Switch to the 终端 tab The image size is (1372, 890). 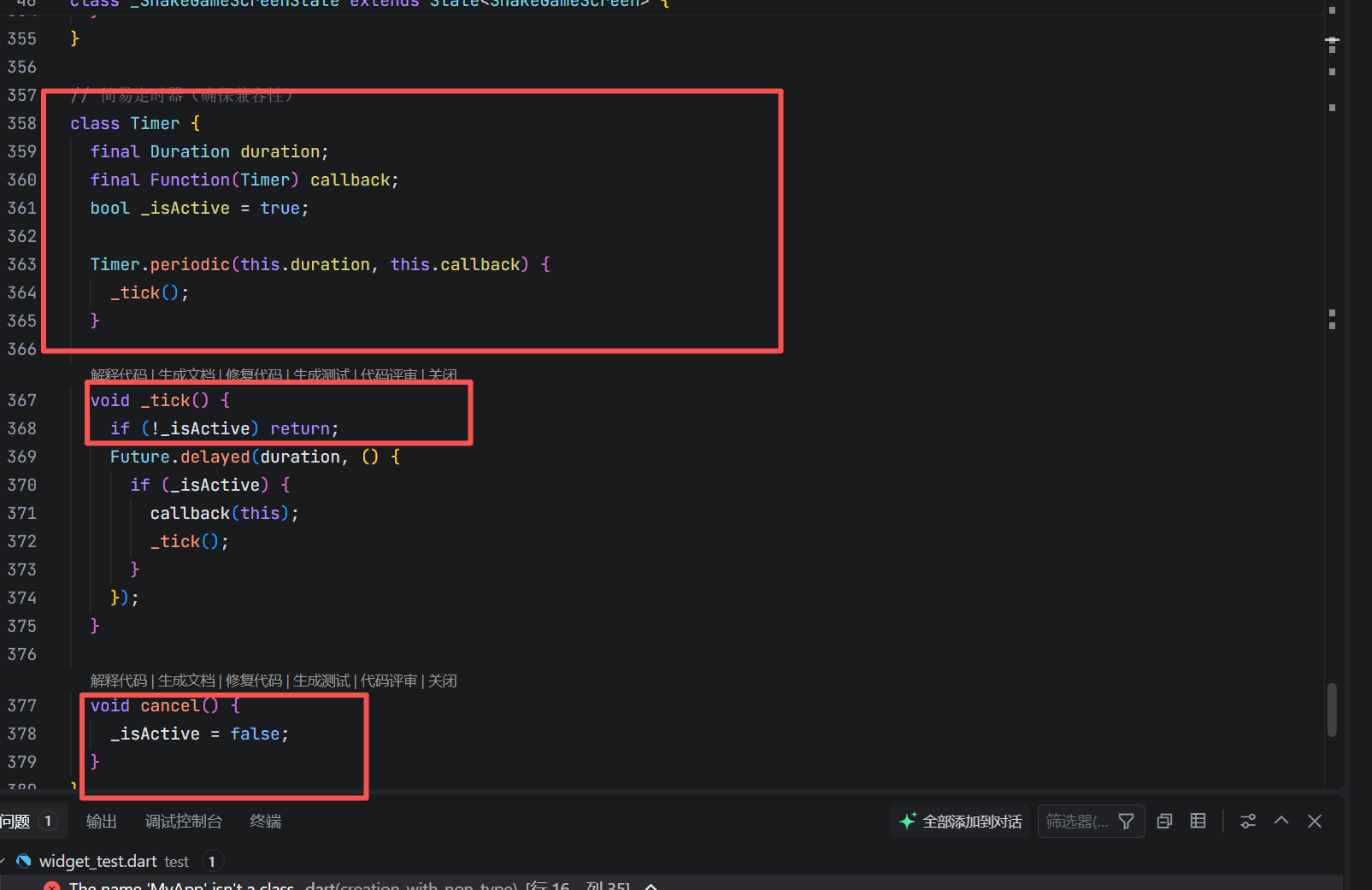coord(266,822)
